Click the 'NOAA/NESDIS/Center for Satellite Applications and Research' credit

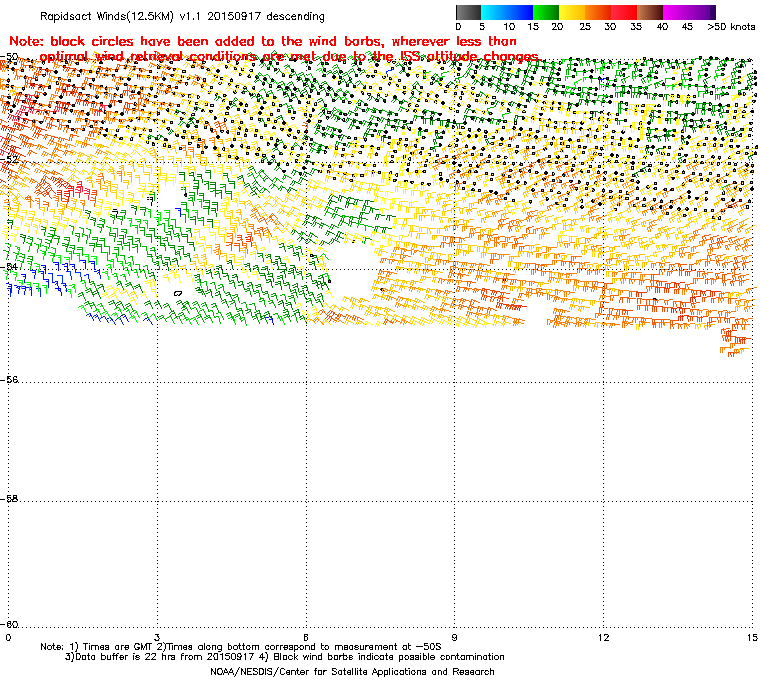[x=352, y=672]
